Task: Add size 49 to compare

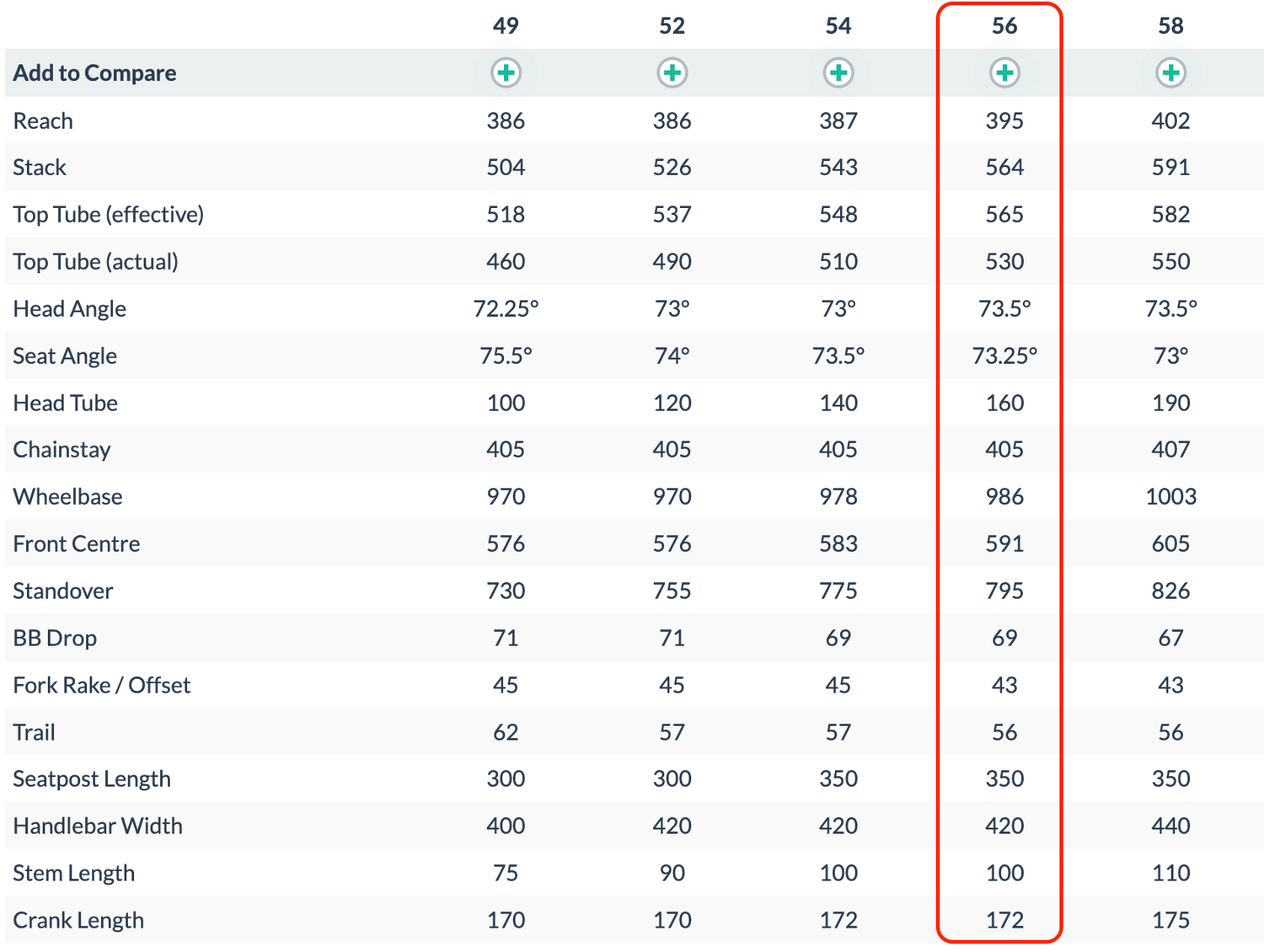Action: click(506, 73)
